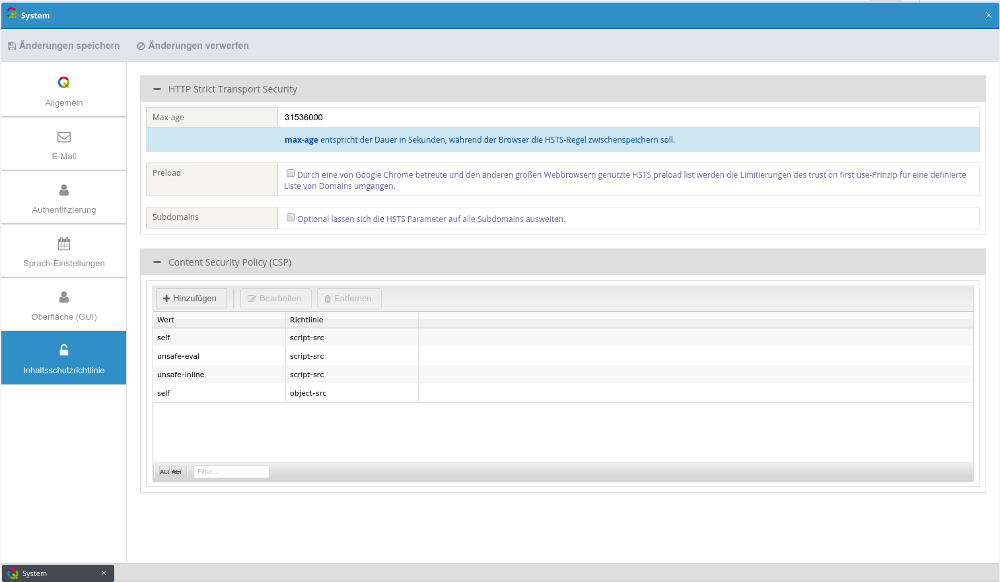Open the Authentifizierung section
Screen dimensions: 1000x582
(63, 198)
